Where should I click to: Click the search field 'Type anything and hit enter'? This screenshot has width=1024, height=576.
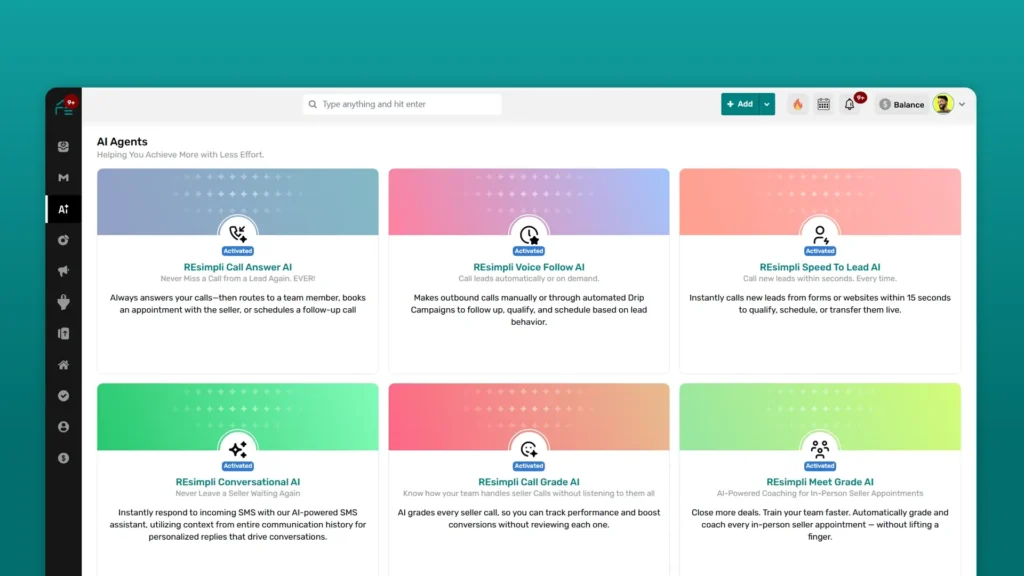tap(402, 104)
